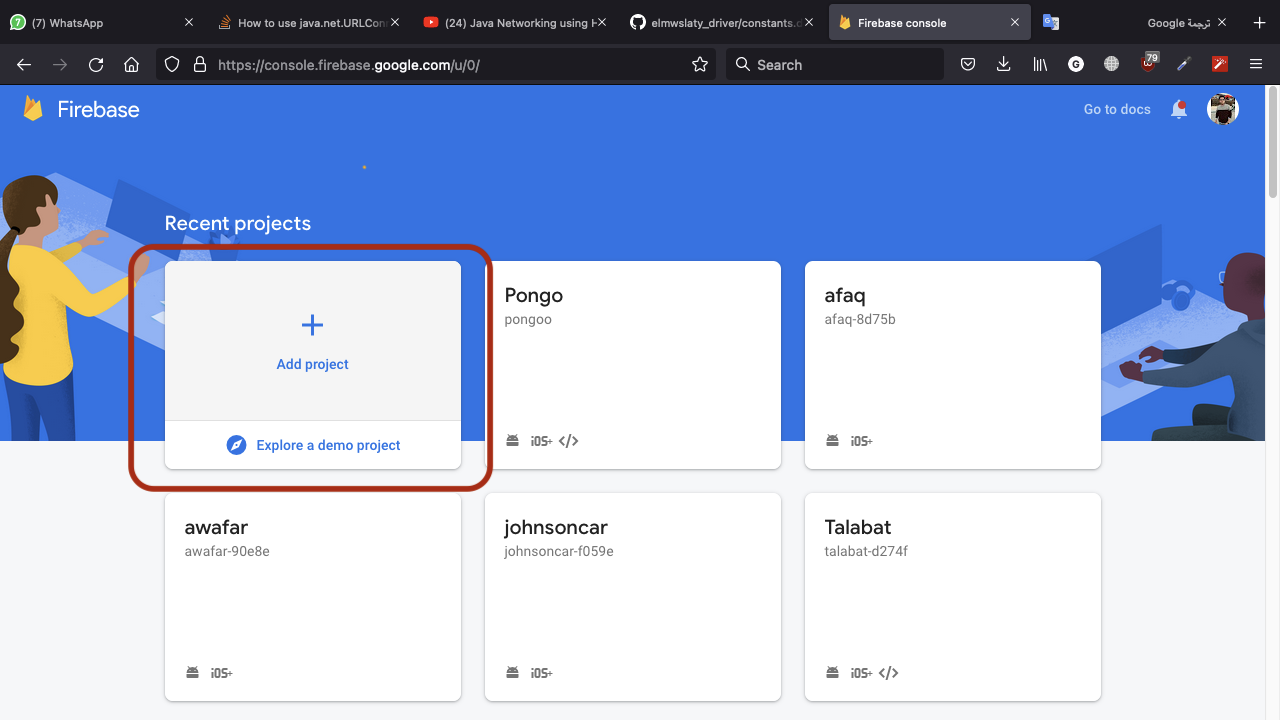This screenshot has height=720, width=1280.
Task: Click iOS+ icon on johnsoncar card
Action: (541, 673)
